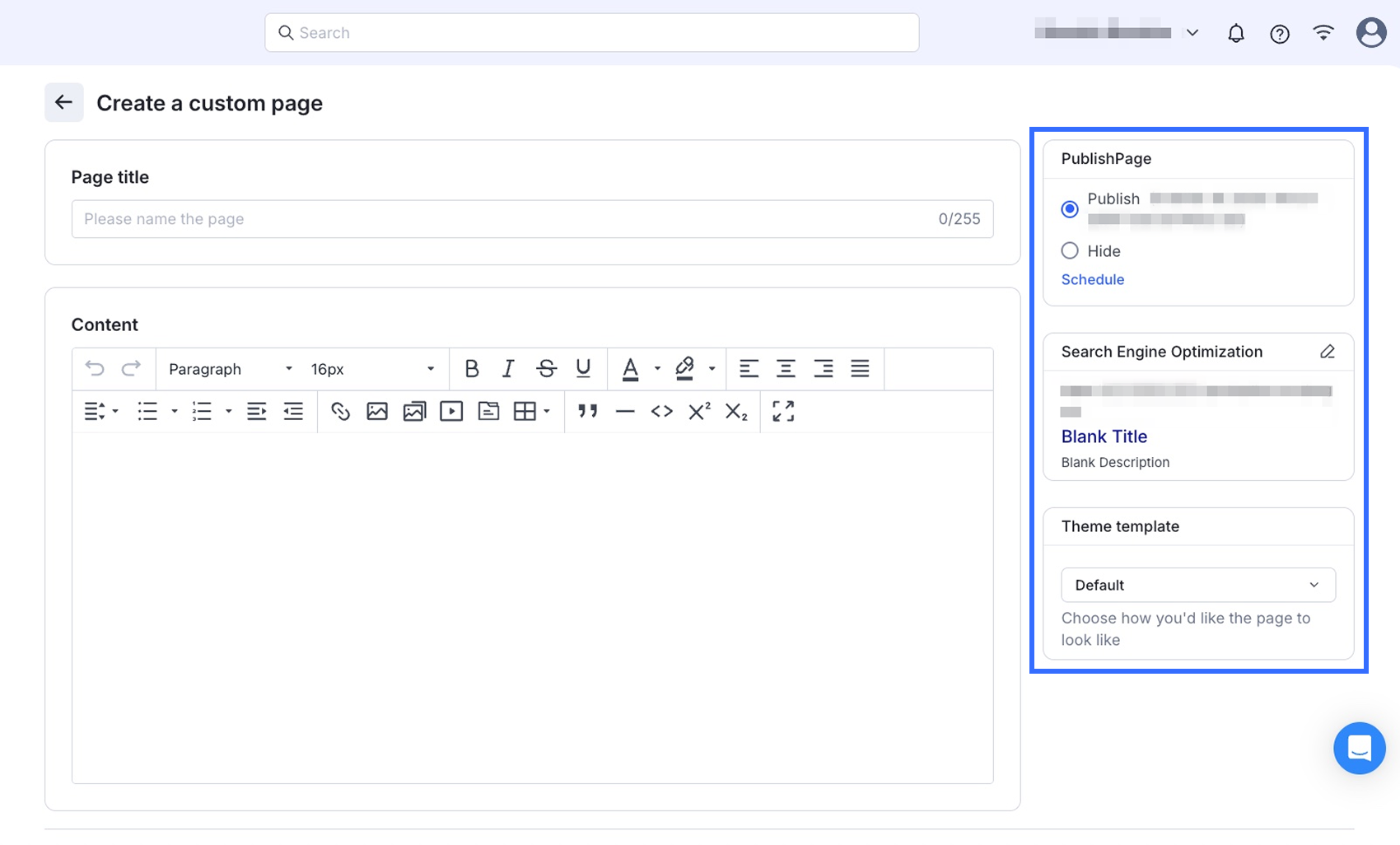
Task: Choose the Hide radio option
Action: [x=1070, y=251]
